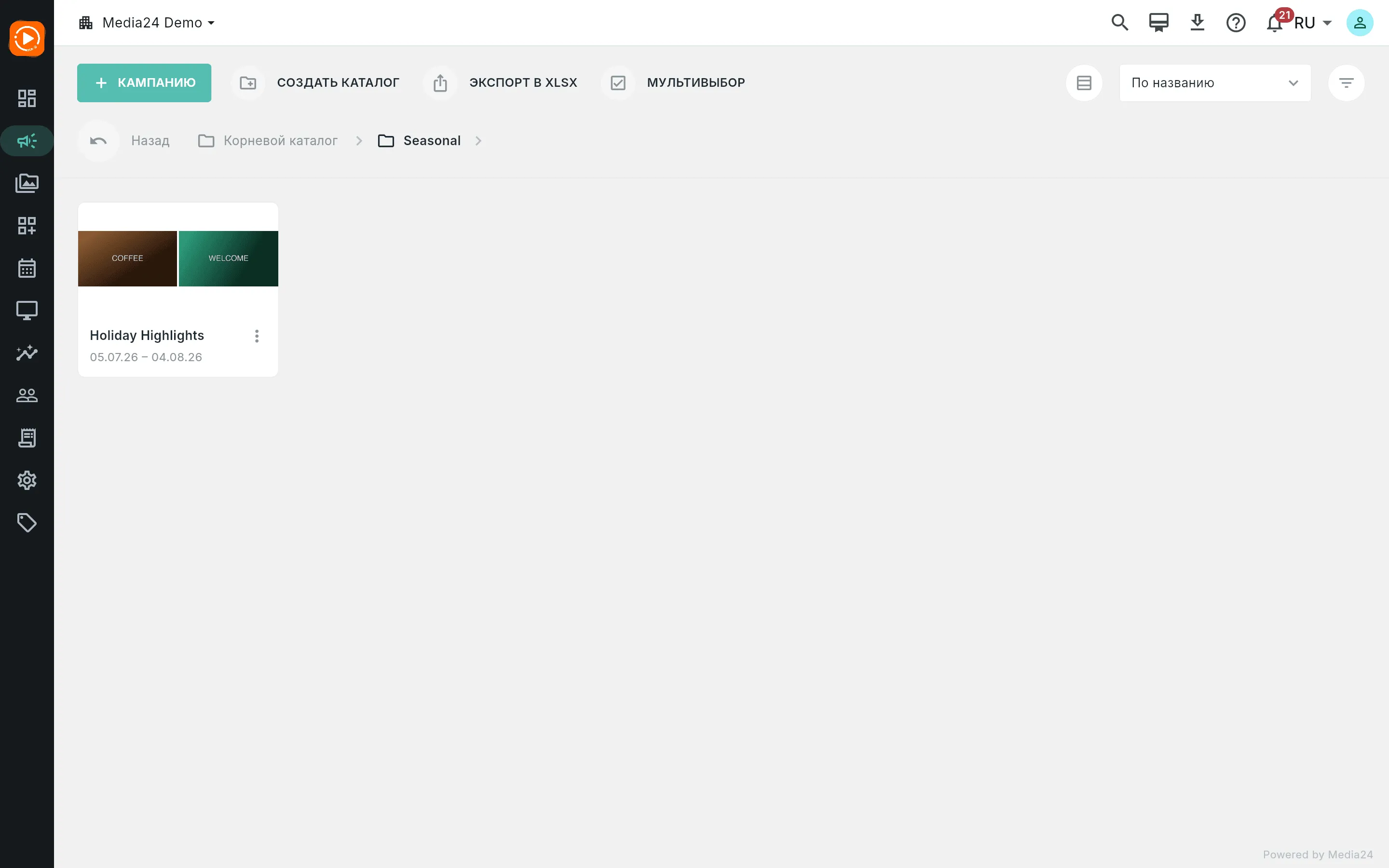The image size is (1389, 868).
Task: Click the export share icon
Action: coord(440,82)
